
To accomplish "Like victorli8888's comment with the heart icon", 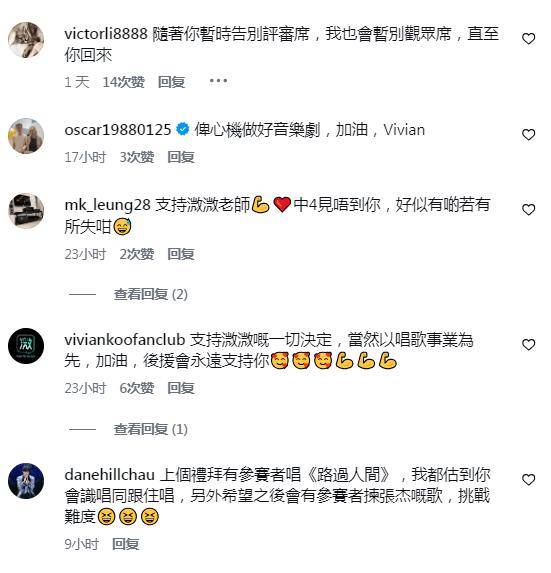I will pos(528,39).
